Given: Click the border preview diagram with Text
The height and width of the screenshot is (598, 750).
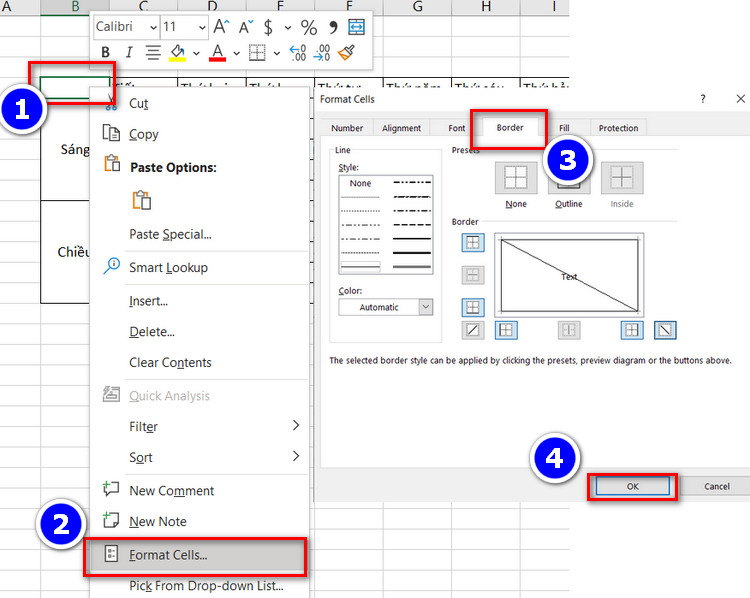Looking at the screenshot, I should point(569,276).
